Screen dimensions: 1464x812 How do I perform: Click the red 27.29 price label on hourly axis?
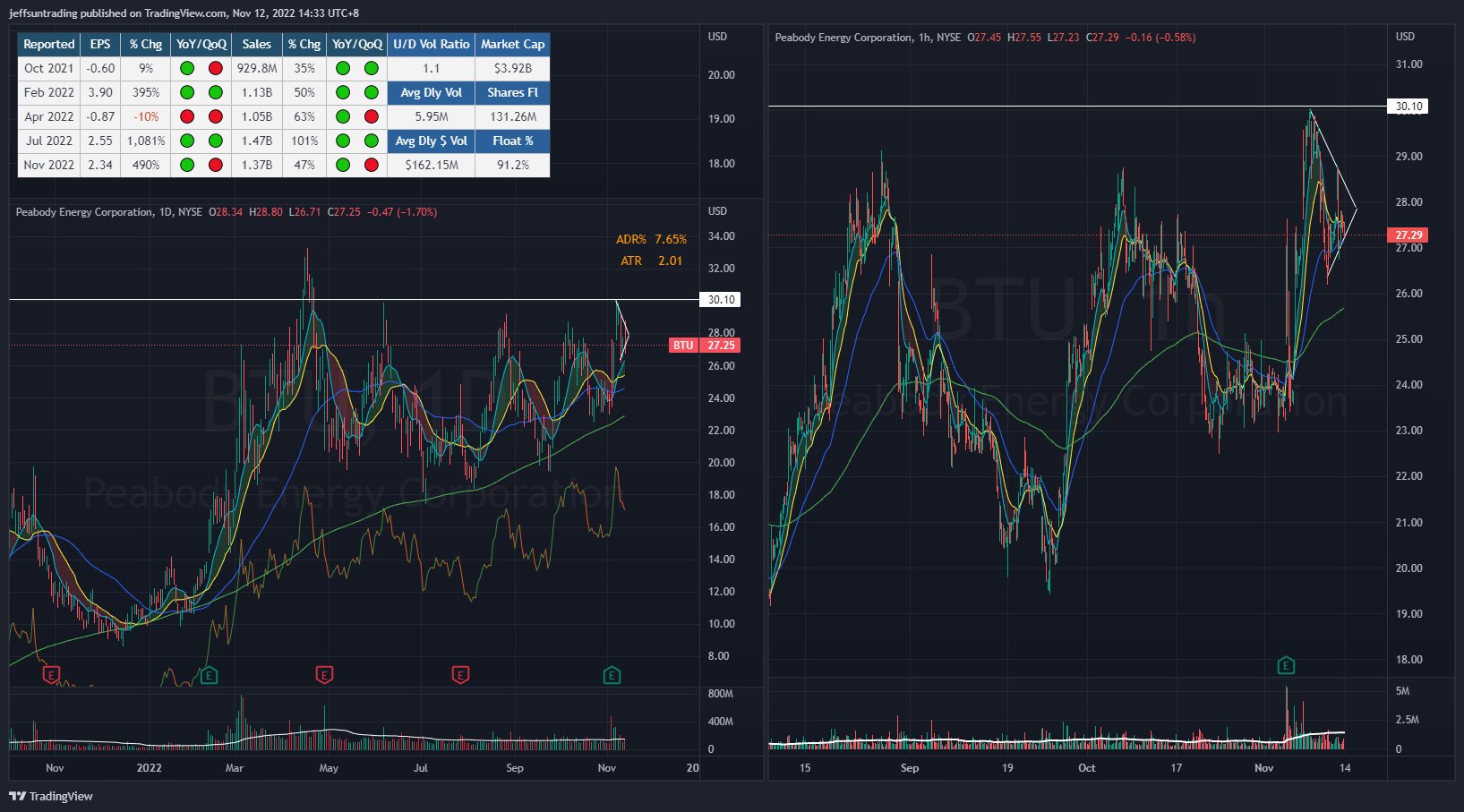(1408, 235)
